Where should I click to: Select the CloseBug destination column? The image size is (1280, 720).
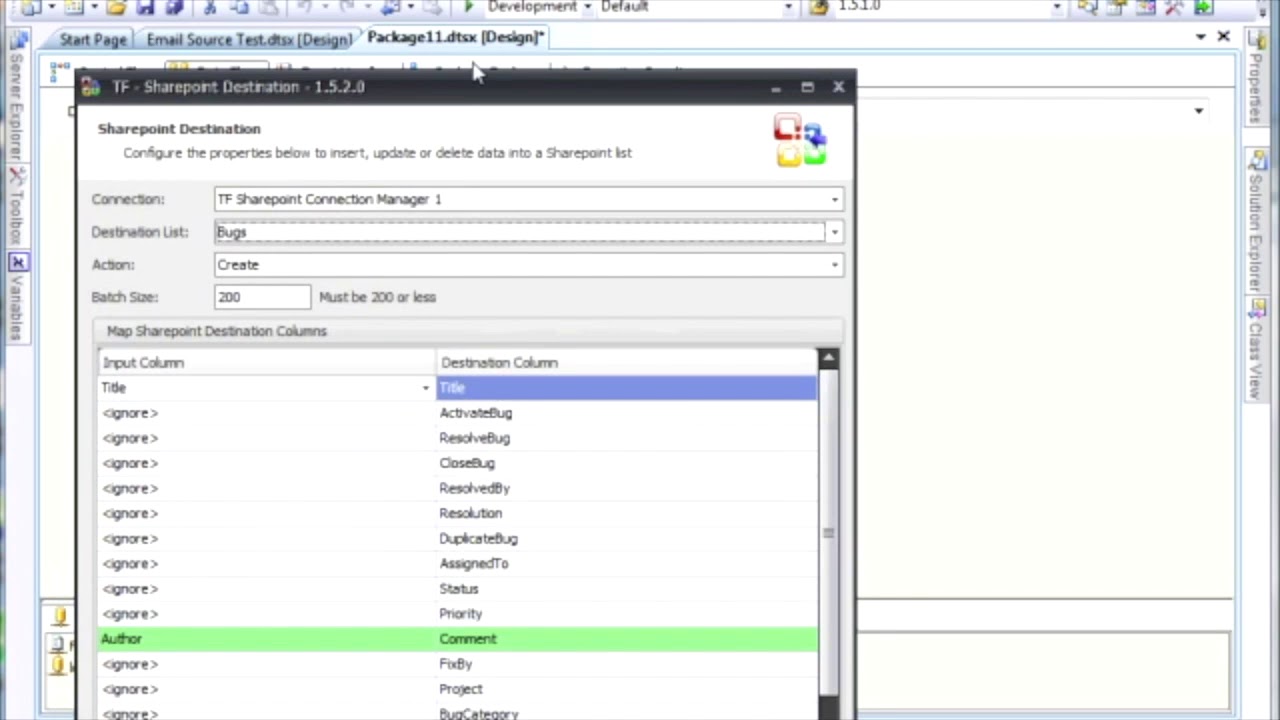pyautogui.click(x=627, y=463)
